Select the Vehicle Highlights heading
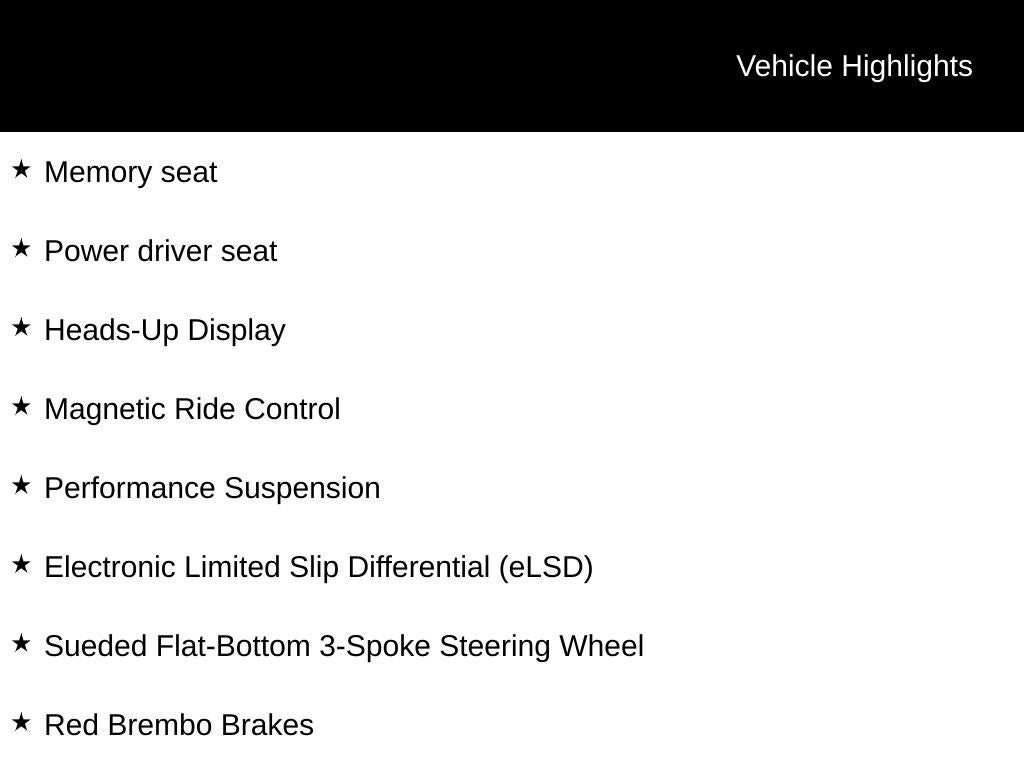 [854, 67]
